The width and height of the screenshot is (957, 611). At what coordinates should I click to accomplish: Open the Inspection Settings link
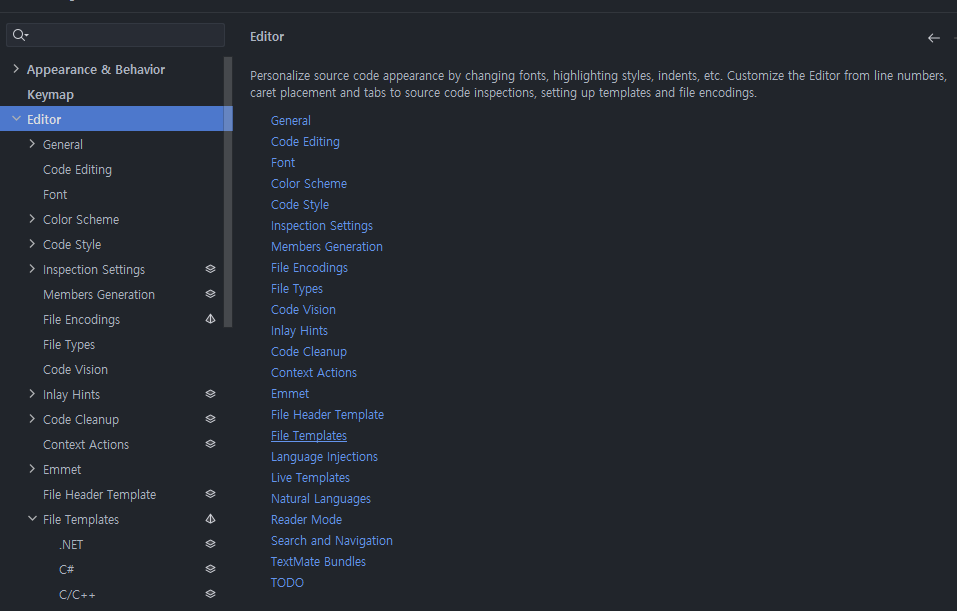pos(322,226)
